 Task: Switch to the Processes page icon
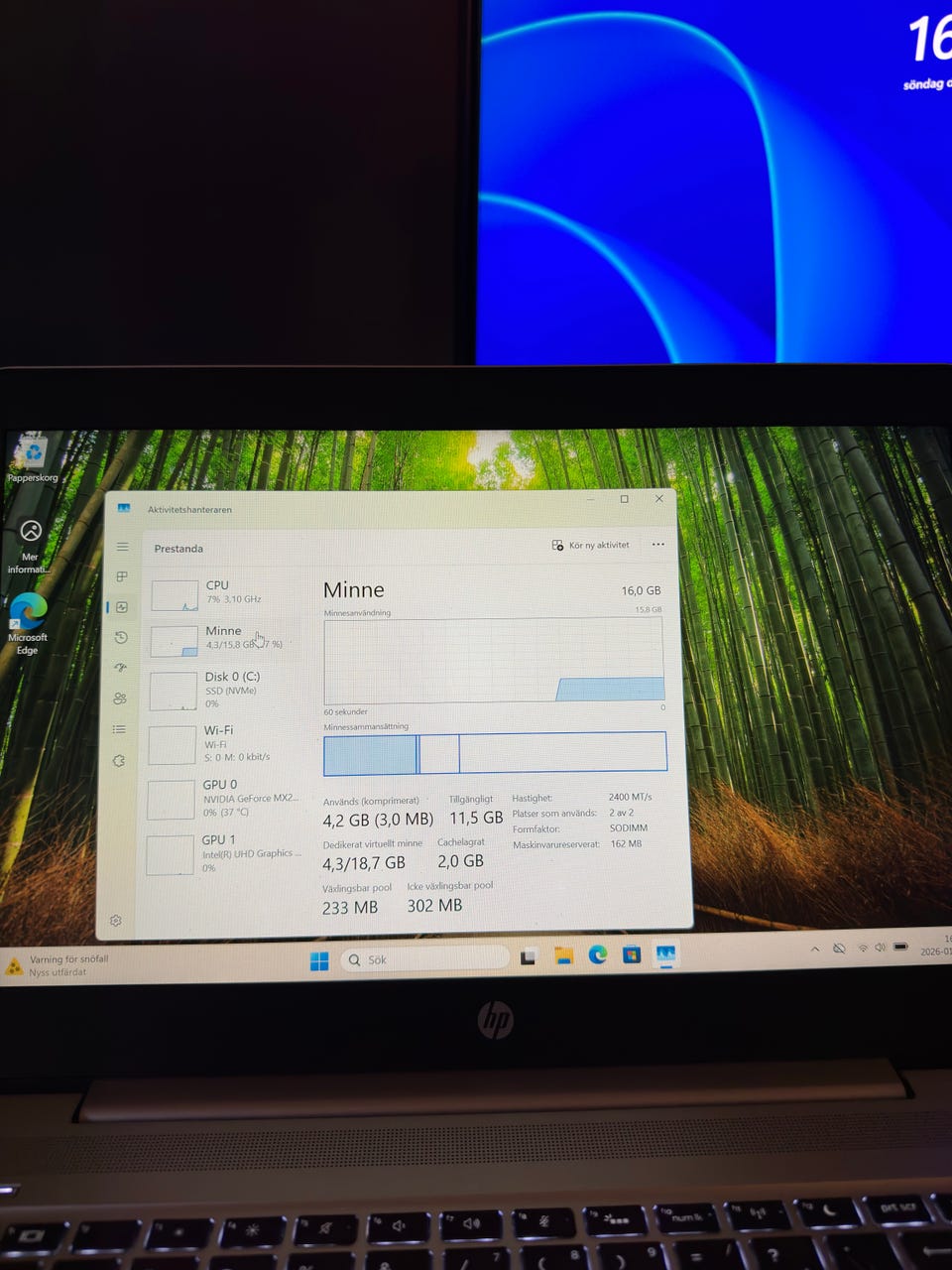[x=122, y=576]
